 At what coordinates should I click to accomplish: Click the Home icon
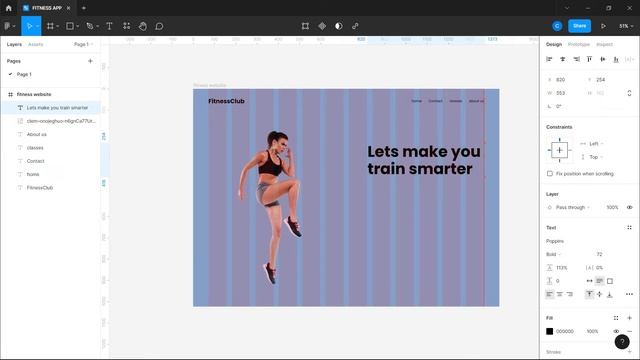click(9, 8)
